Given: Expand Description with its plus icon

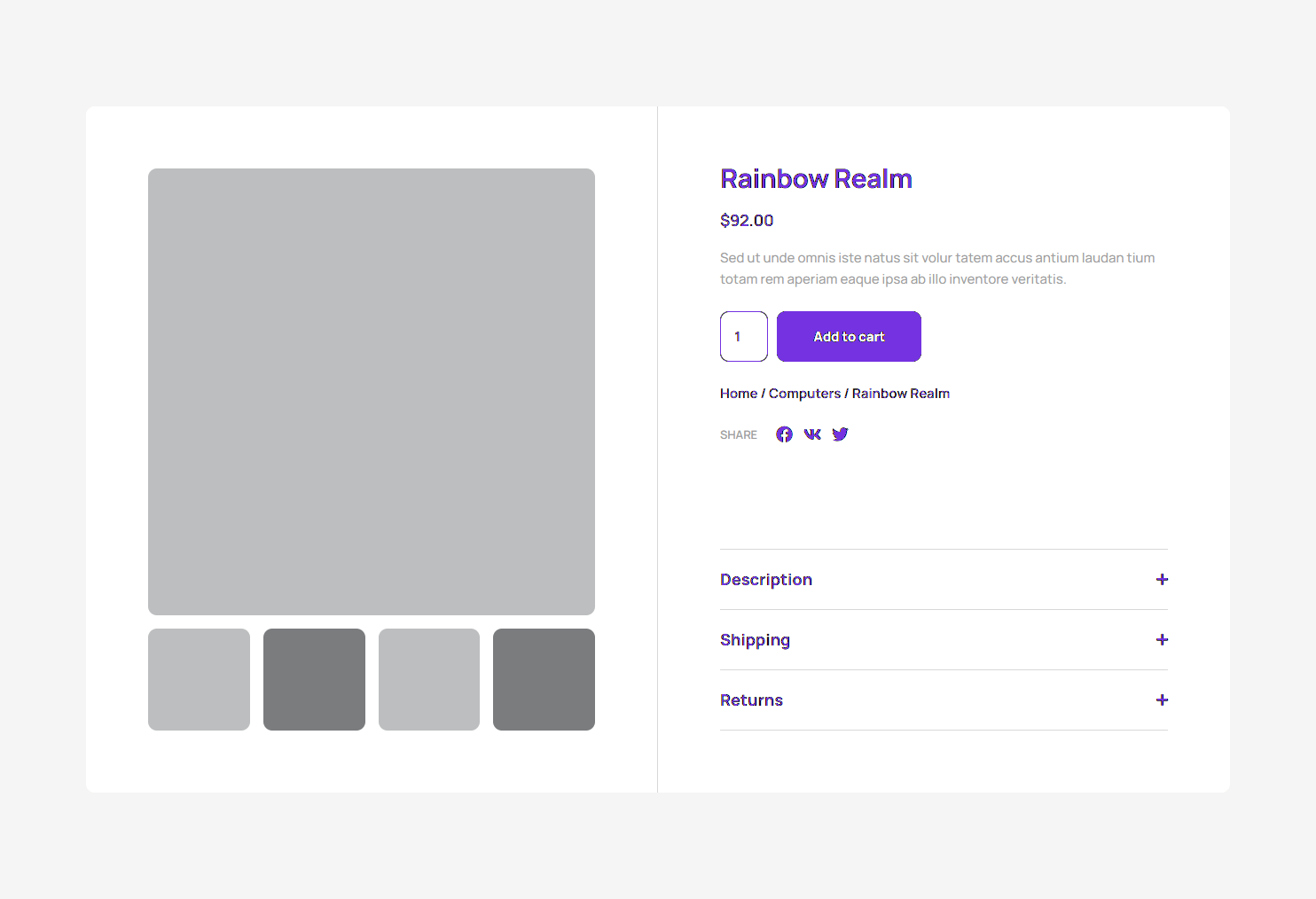Looking at the screenshot, I should (x=1162, y=580).
